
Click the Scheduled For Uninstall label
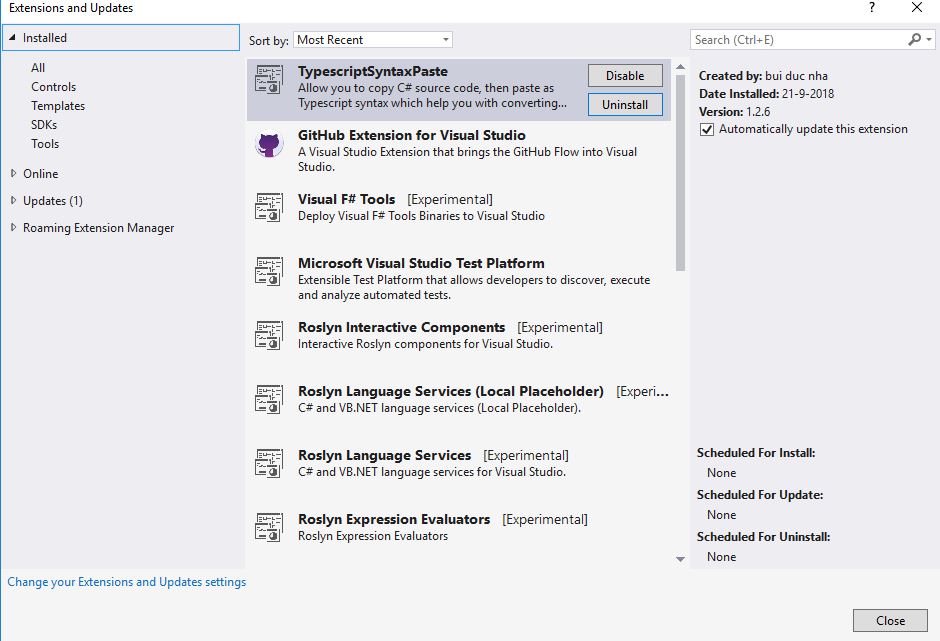763,537
